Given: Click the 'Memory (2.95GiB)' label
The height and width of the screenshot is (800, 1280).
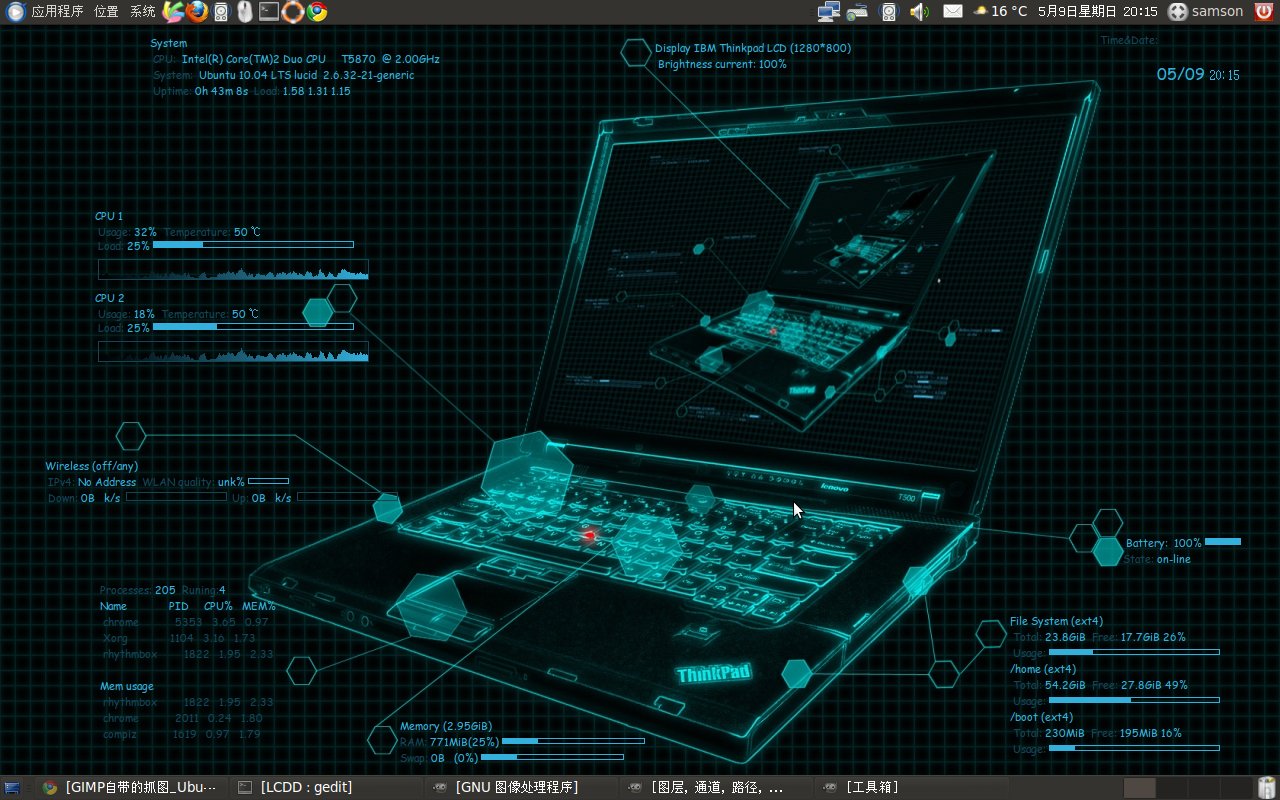Looking at the screenshot, I should 446,726.
